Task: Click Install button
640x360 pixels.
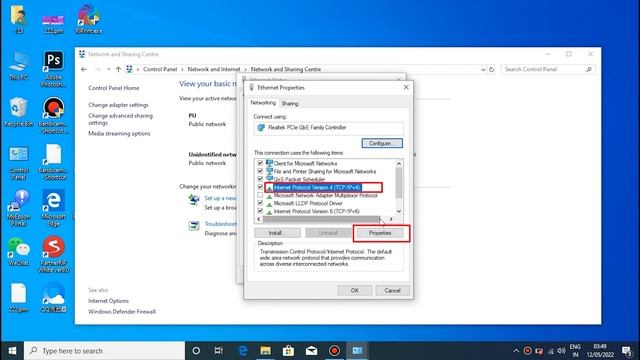Action: click(x=277, y=233)
